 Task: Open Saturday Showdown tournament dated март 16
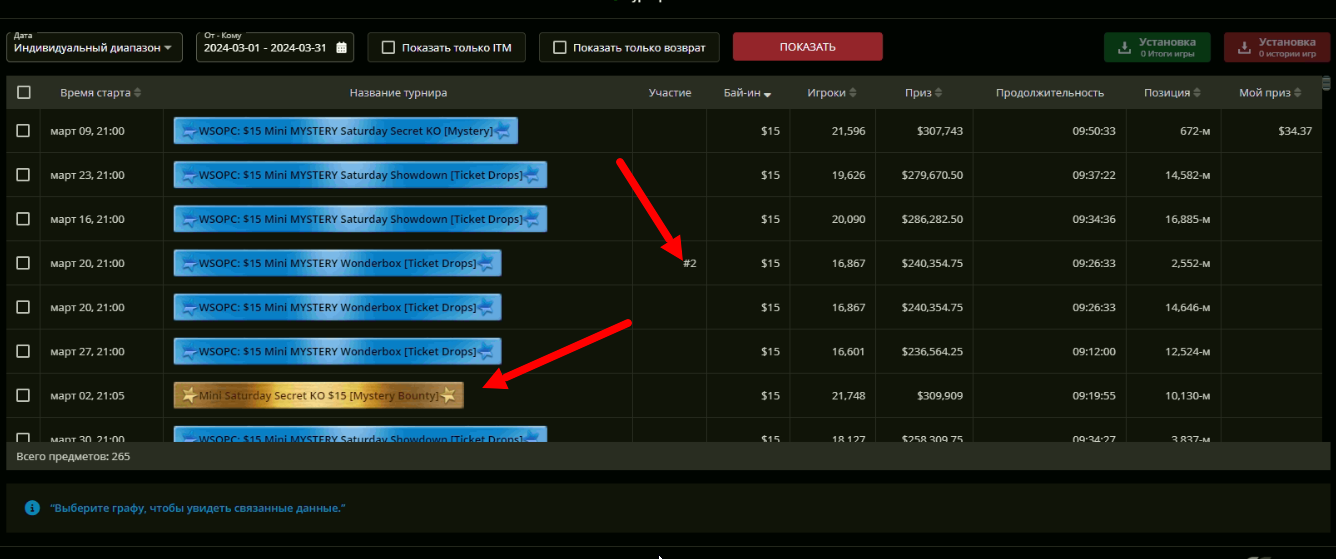[360, 219]
